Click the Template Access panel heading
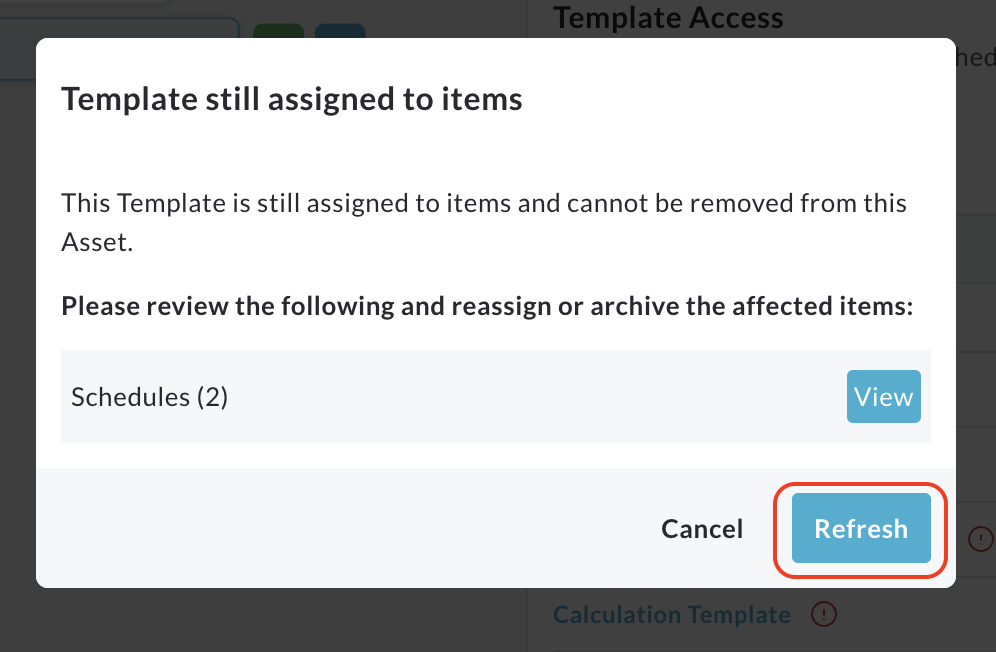Viewport: 996px width, 652px height. (668, 17)
